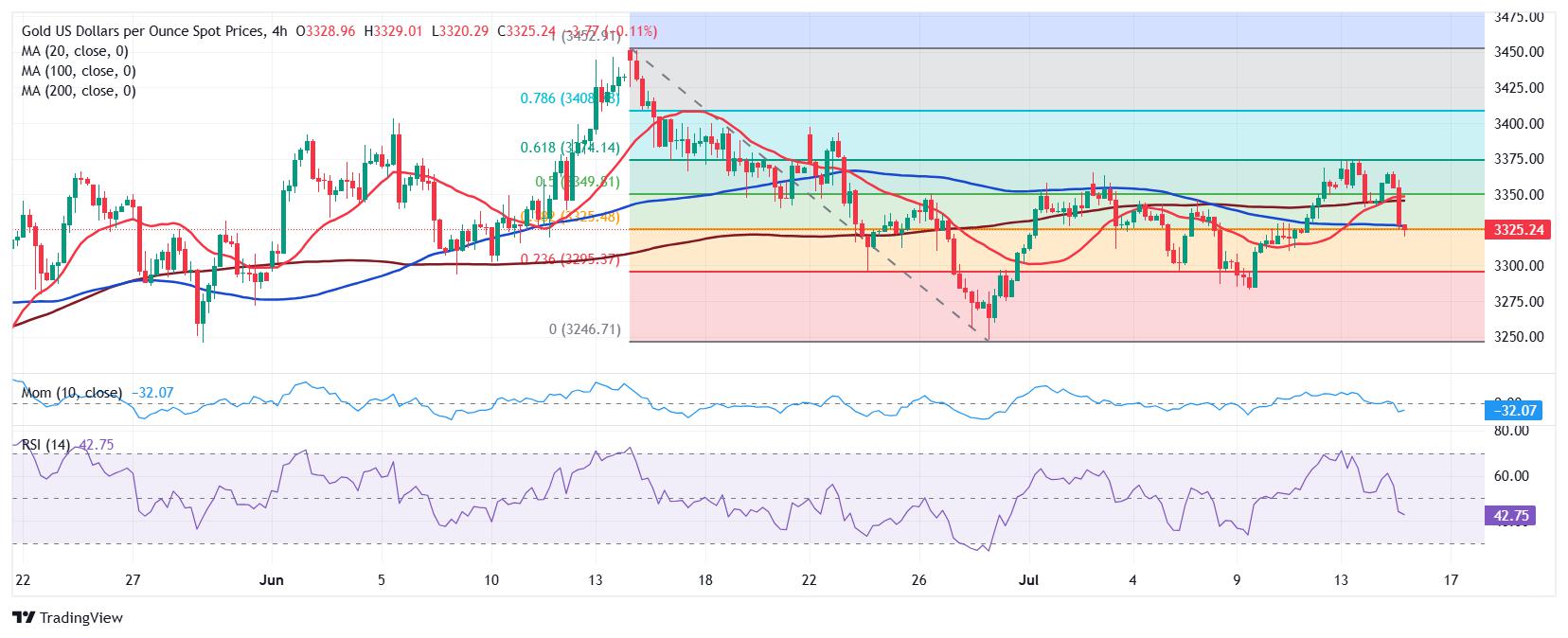Select the Mom (10, close) indicator label
Viewport: 1568px width, 638px height.
72,392
